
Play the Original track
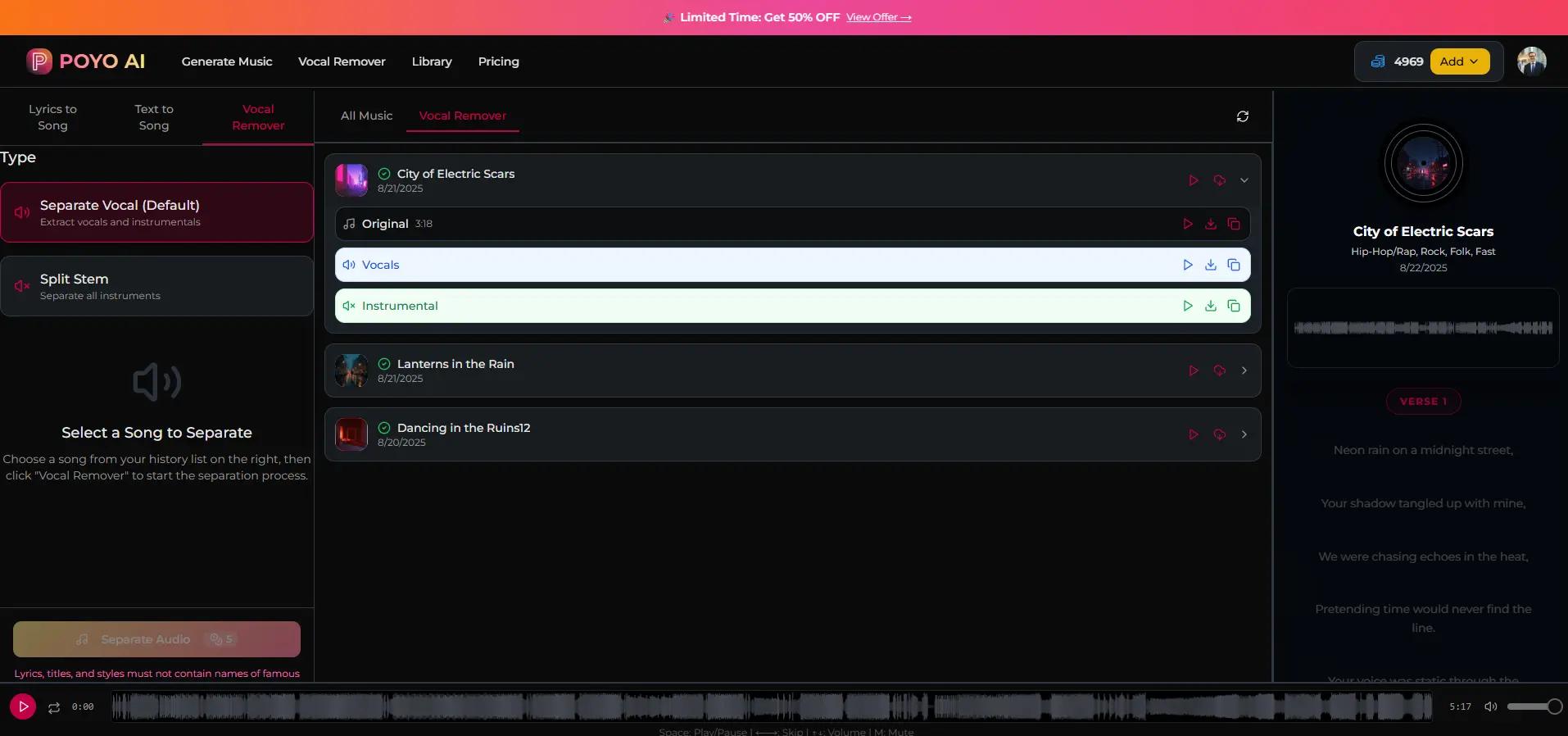click(x=1188, y=224)
